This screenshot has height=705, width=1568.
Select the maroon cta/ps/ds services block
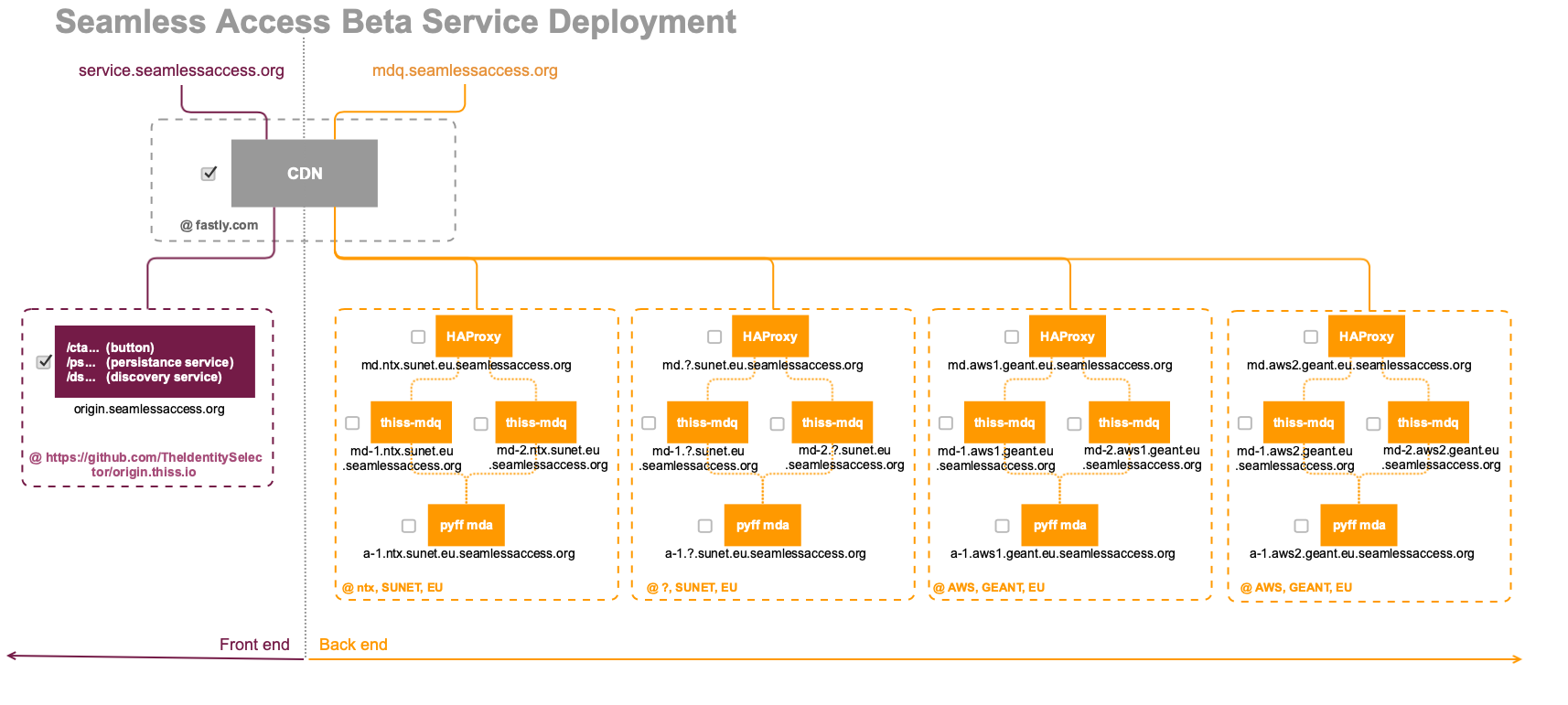pyautogui.click(x=155, y=361)
